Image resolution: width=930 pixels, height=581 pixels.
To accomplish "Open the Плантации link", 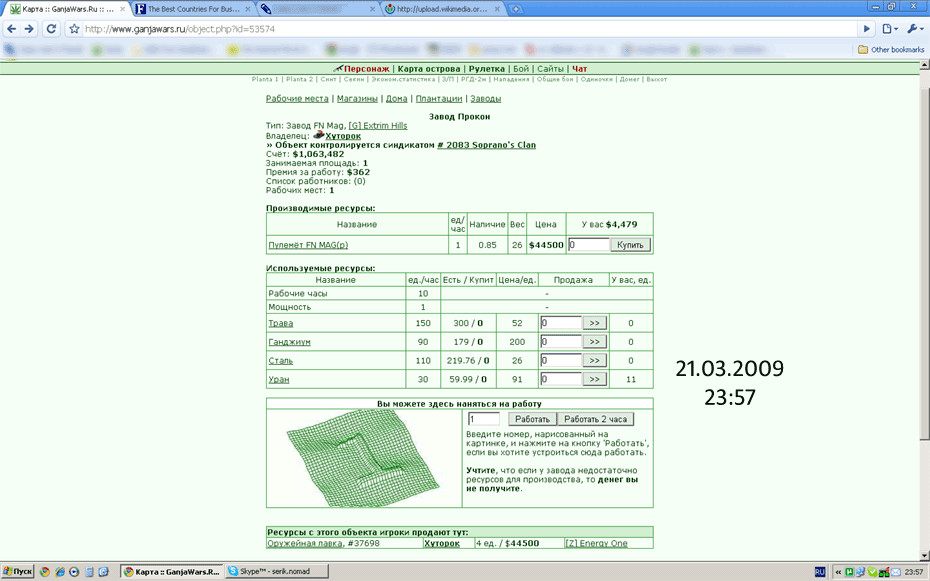I will [439, 98].
